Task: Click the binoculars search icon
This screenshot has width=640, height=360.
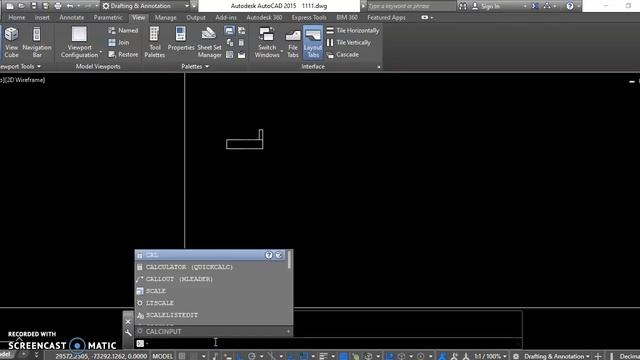Action: coord(462,6)
